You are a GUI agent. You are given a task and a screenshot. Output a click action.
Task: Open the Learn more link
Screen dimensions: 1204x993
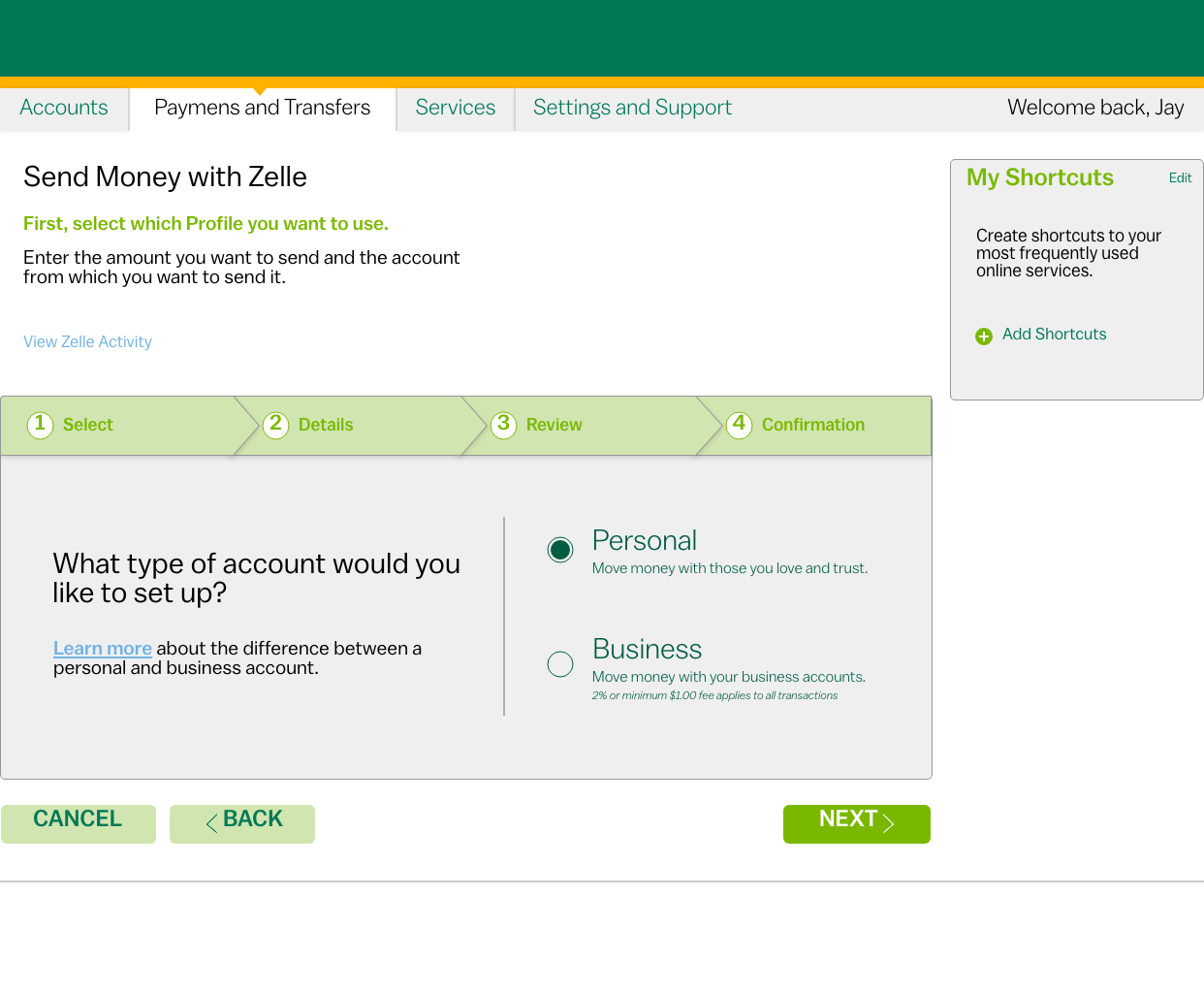click(x=103, y=648)
